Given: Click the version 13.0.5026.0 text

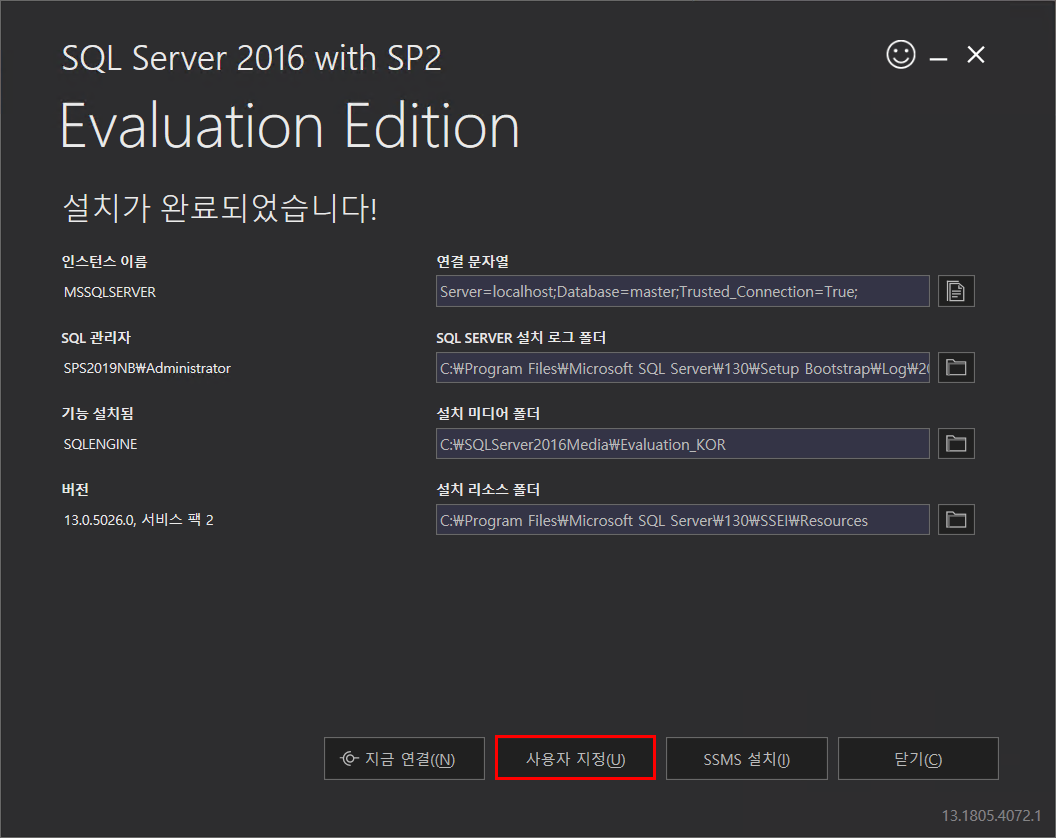Looking at the screenshot, I should 138,520.
